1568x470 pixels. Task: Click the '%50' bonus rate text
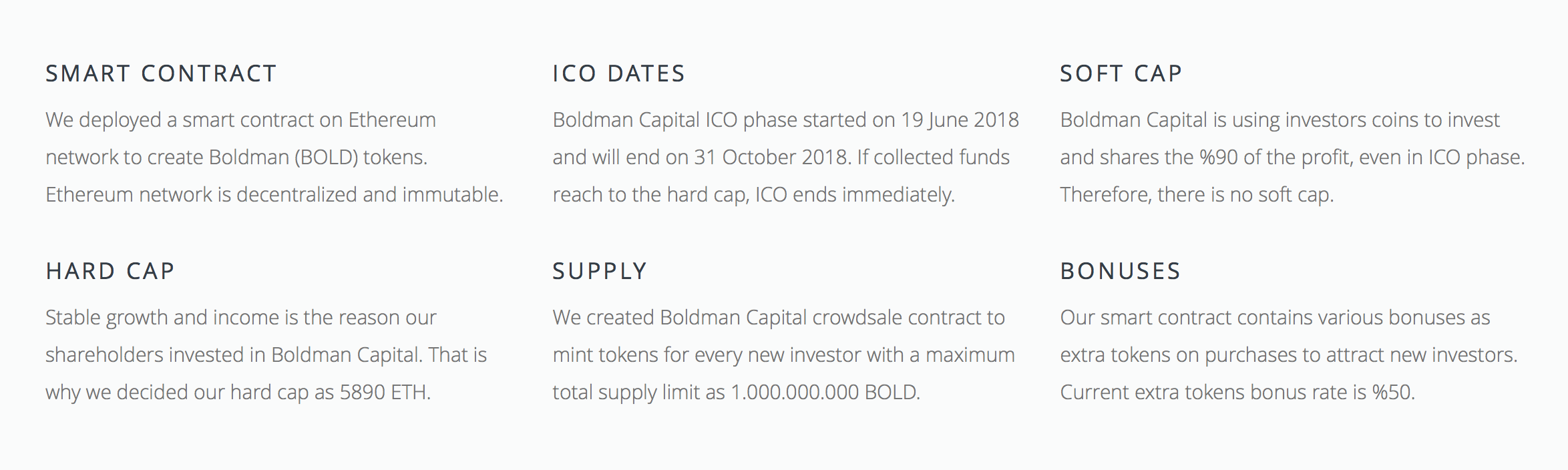coord(1392,393)
